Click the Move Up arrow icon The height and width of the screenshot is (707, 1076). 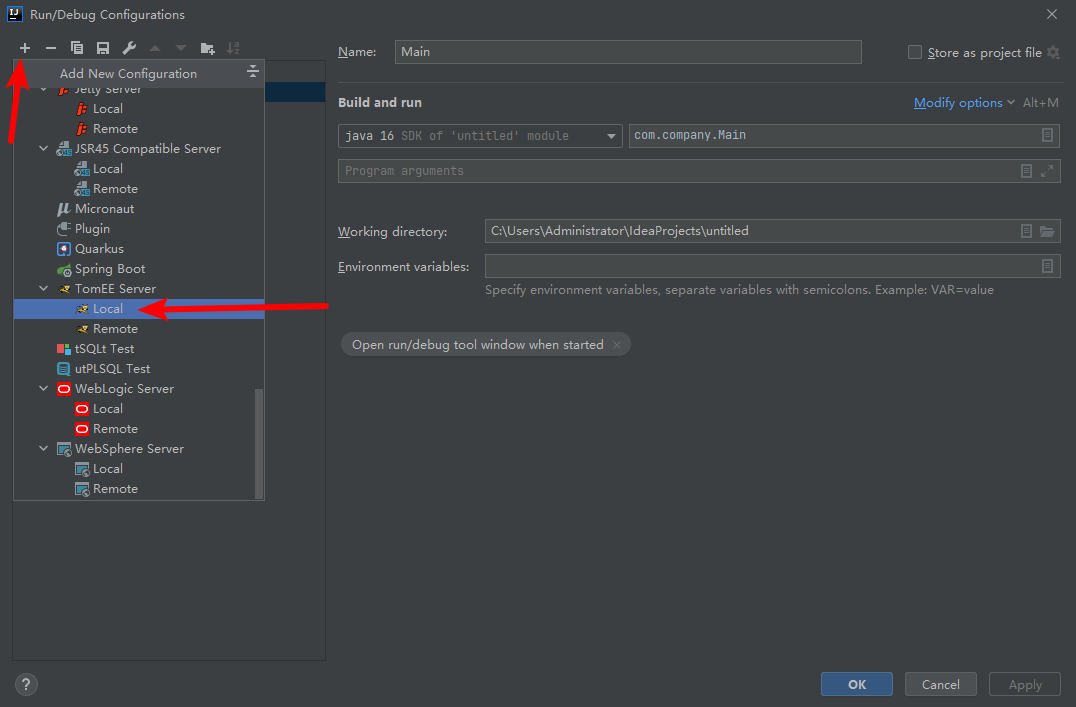155,48
